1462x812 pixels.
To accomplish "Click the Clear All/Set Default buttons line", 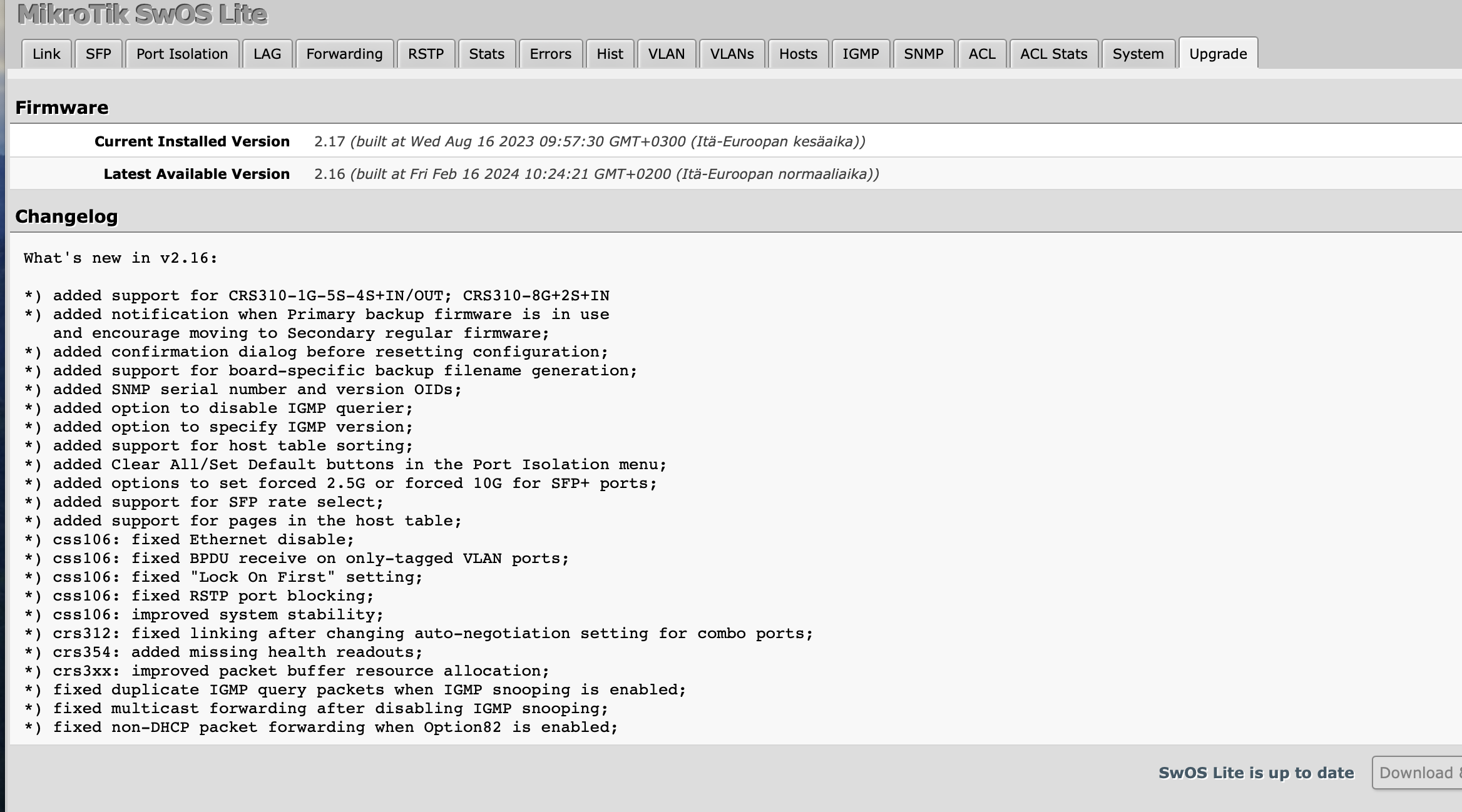I will pyautogui.click(x=345, y=464).
